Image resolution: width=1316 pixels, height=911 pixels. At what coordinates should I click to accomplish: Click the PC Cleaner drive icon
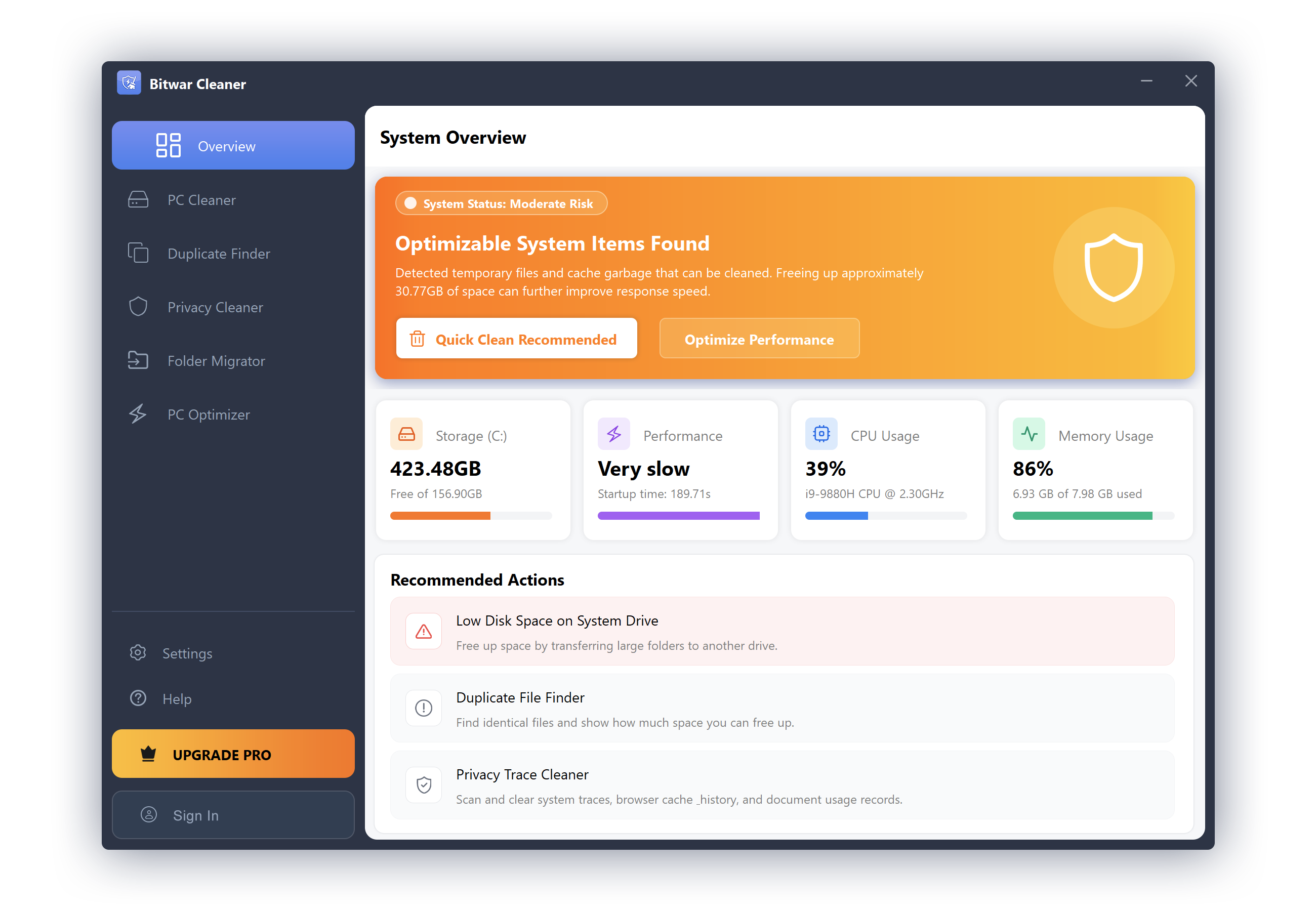click(138, 200)
